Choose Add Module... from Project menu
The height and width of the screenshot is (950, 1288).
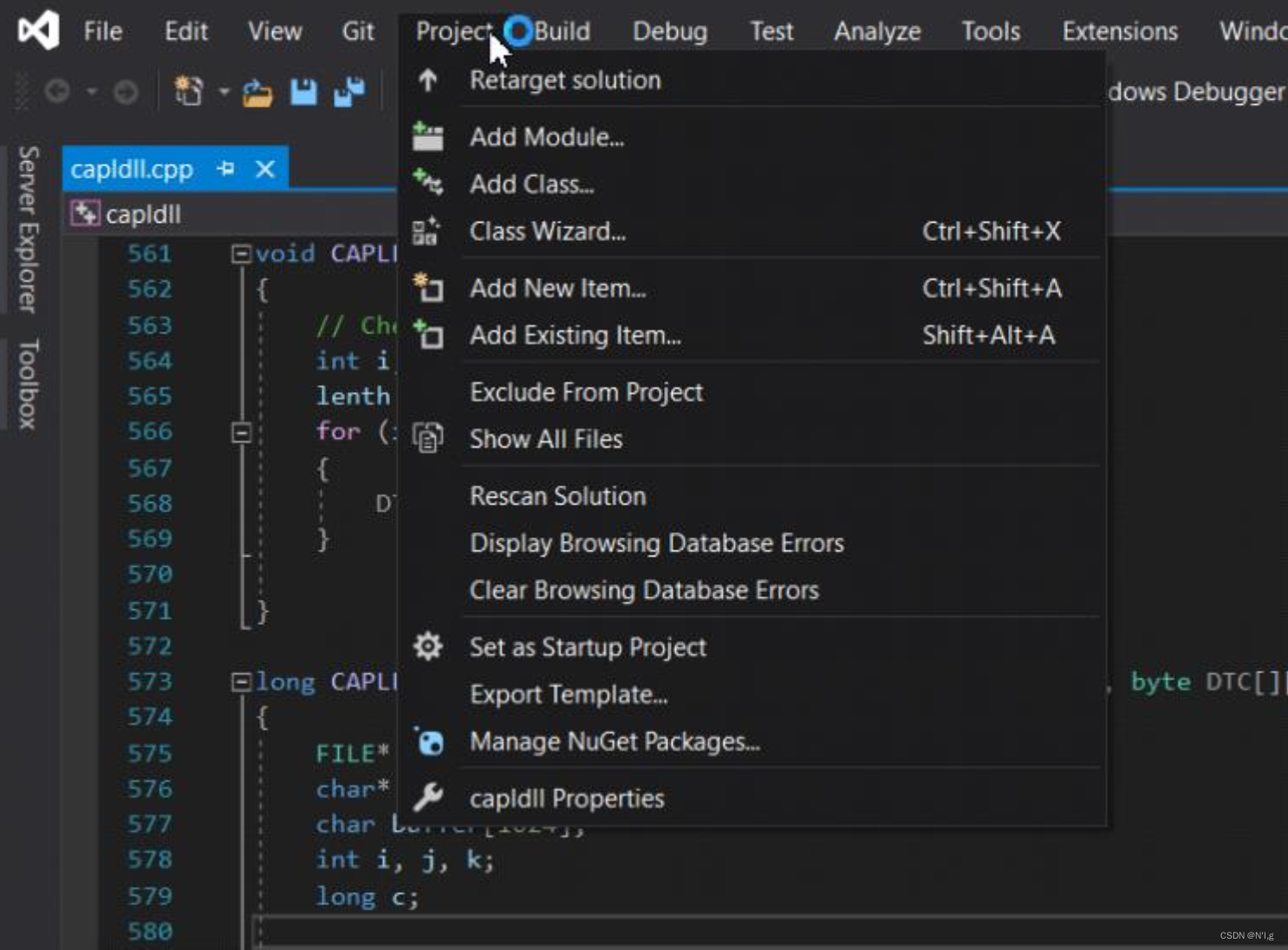point(751,137)
